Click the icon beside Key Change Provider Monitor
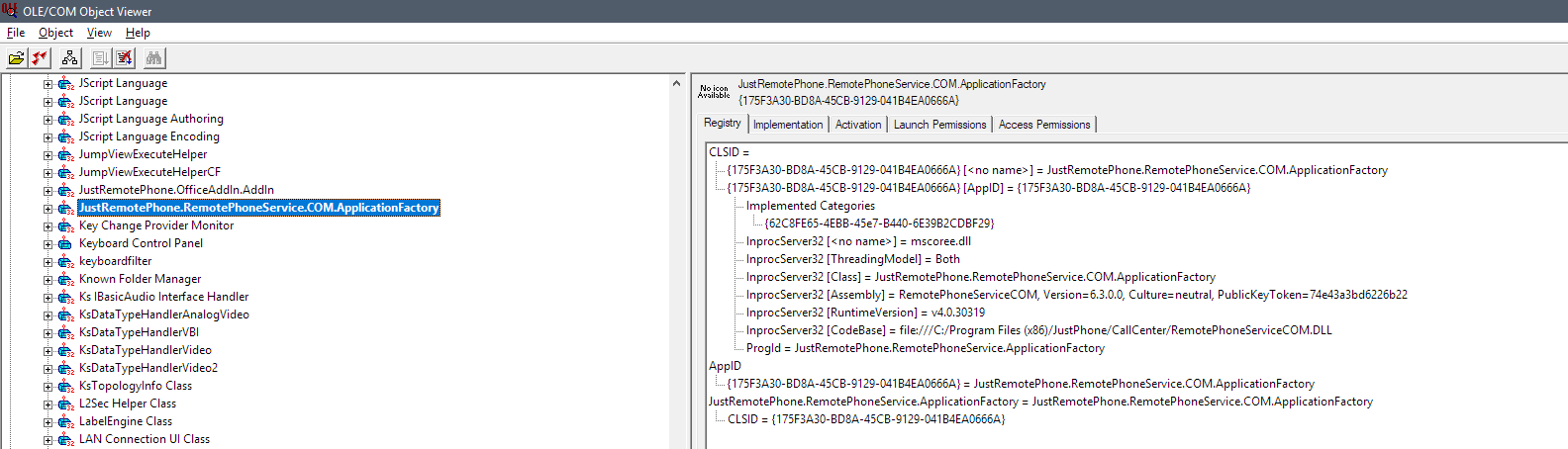This screenshot has height=449, width=1568. [x=65, y=226]
